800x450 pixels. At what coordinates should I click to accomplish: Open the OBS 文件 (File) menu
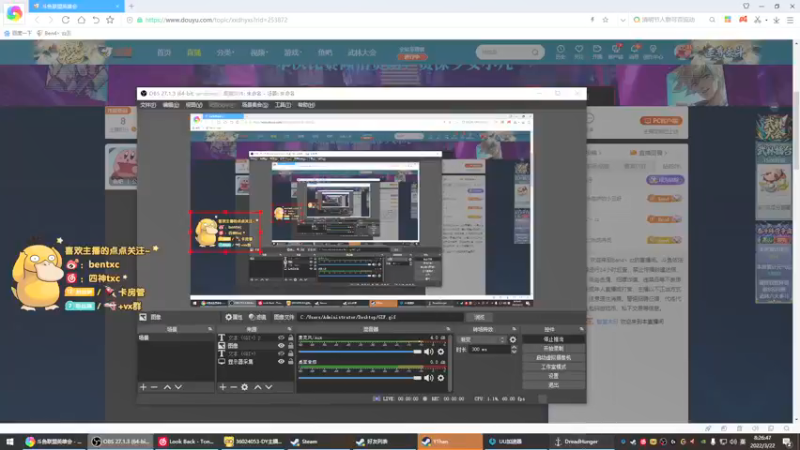(147, 105)
